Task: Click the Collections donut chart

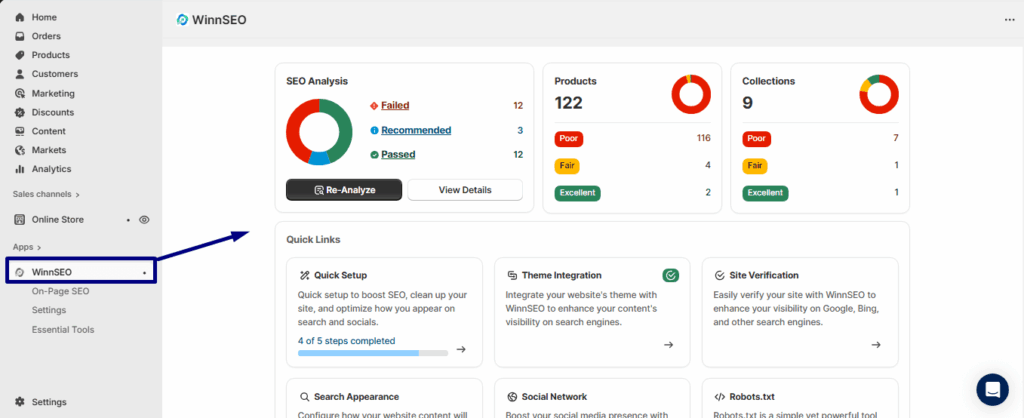Action: (x=879, y=95)
